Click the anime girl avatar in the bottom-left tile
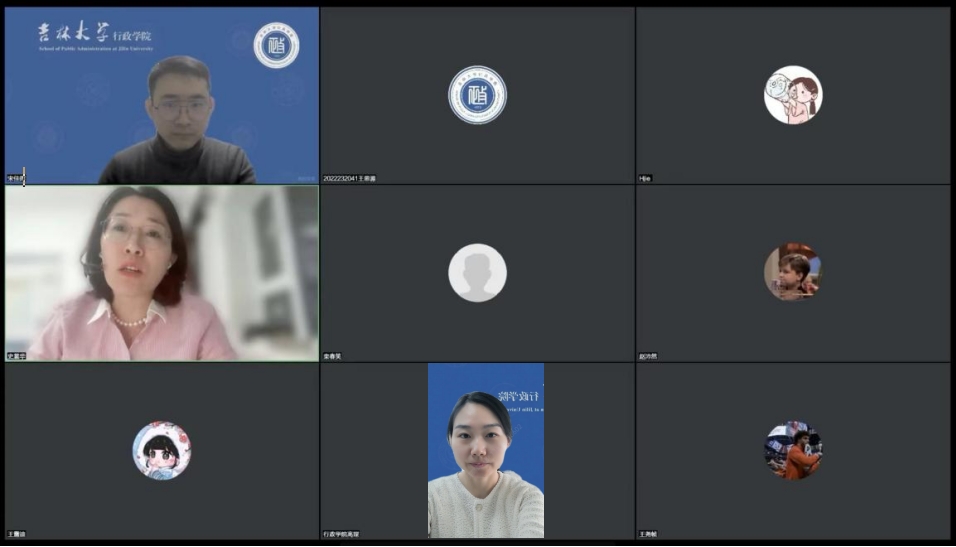The width and height of the screenshot is (956, 547). point(162,450)
